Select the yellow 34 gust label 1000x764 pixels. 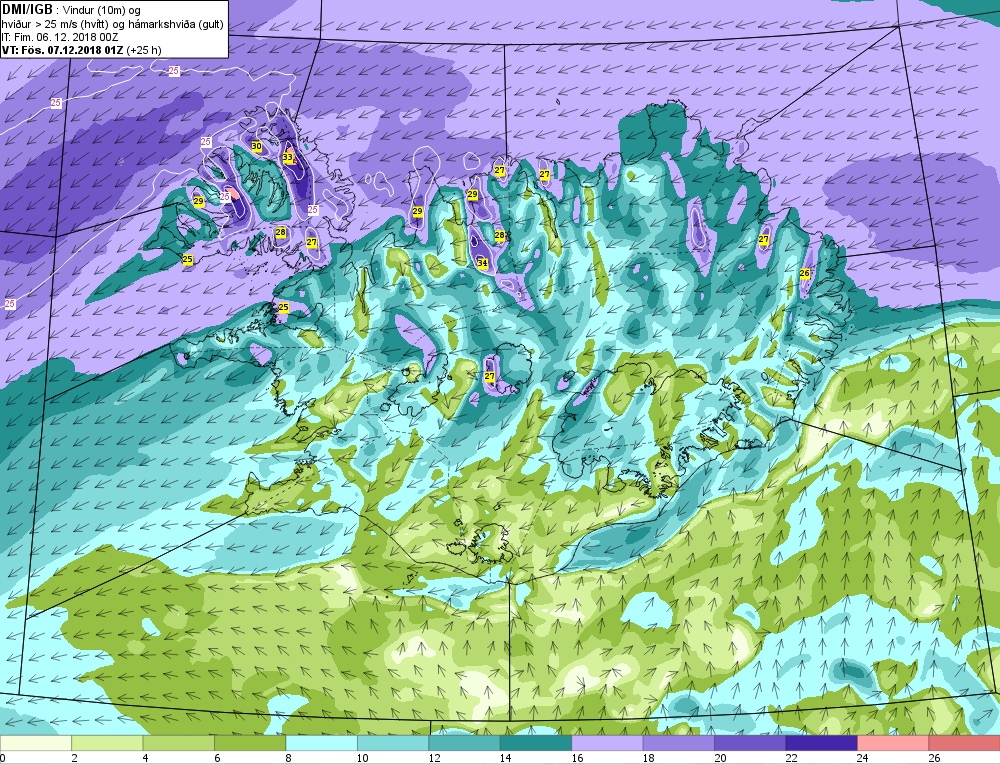tap(483, 263)
